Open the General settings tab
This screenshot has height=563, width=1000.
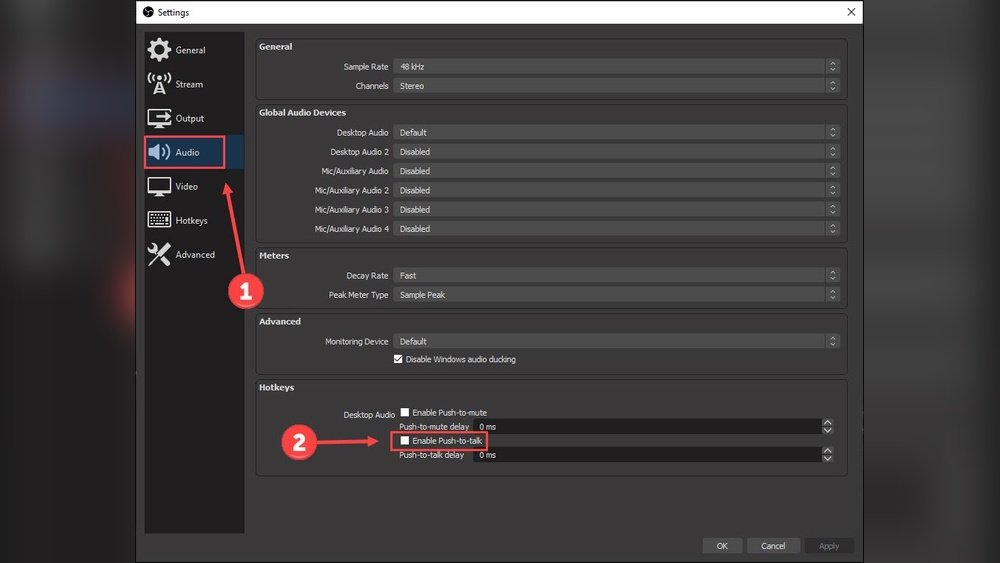(x=194, y=50)
